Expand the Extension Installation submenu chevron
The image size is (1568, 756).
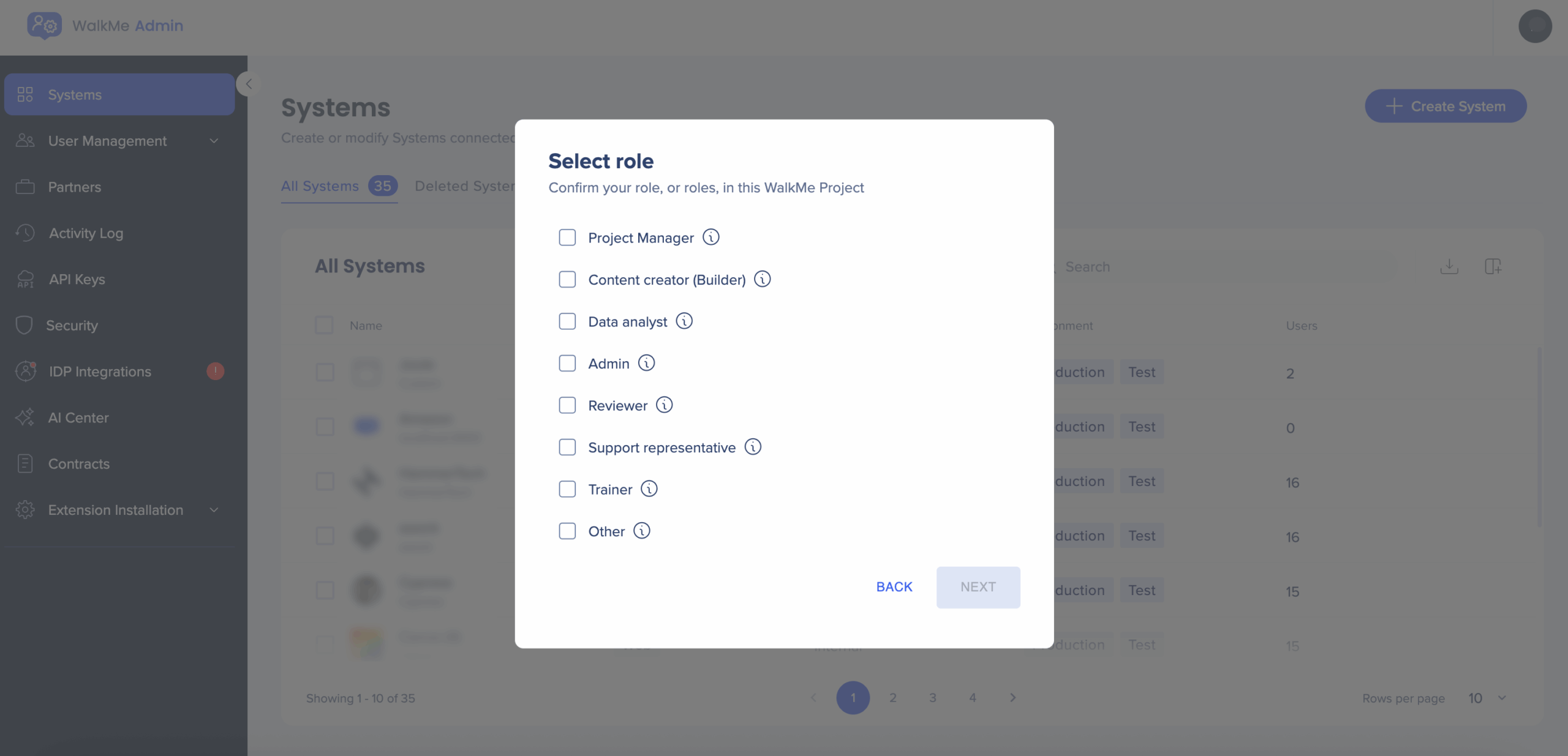point(214,510)
